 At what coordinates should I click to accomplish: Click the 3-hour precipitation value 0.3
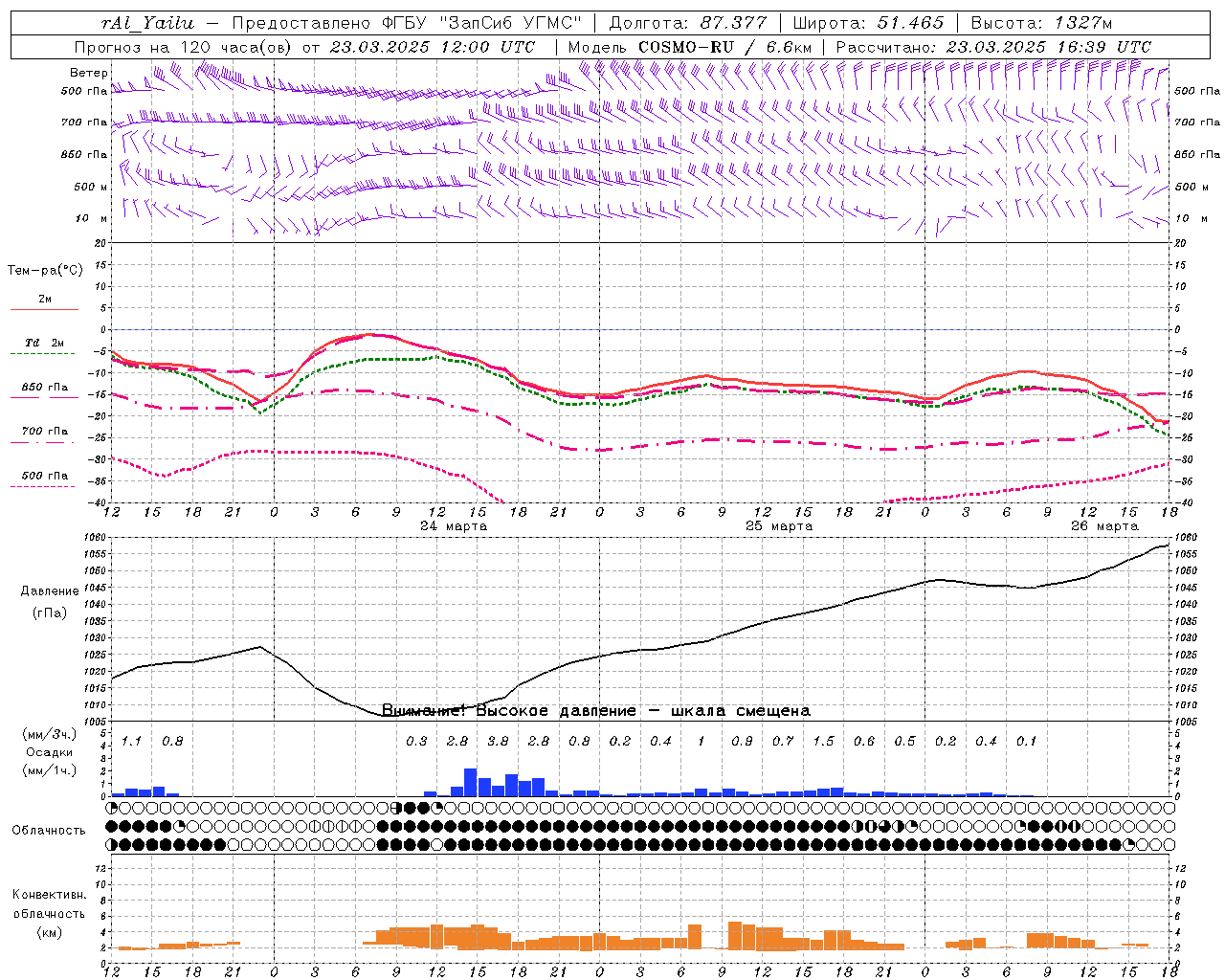(x=416, y=742)
